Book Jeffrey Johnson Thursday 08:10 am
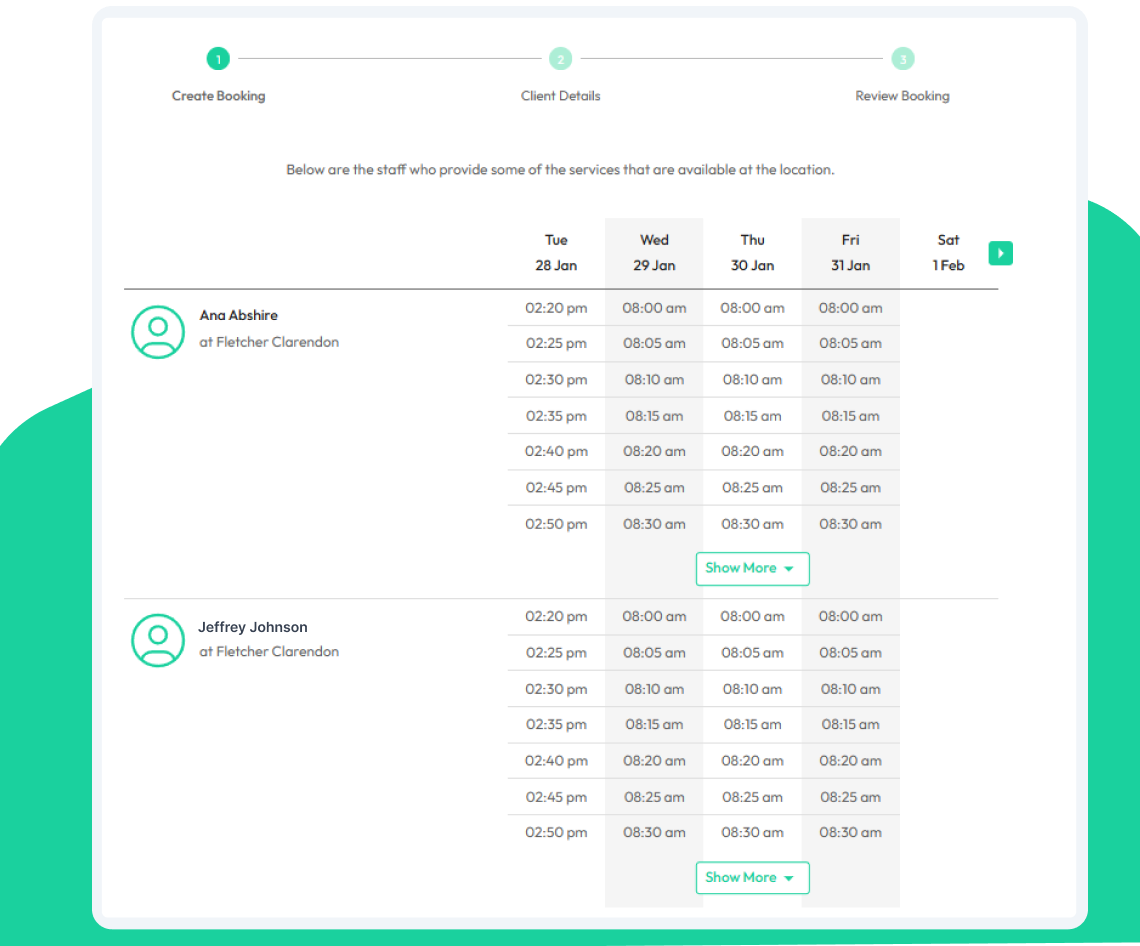Image resolution: width=1140 pixels, height=946 pixels. point(752,689)
